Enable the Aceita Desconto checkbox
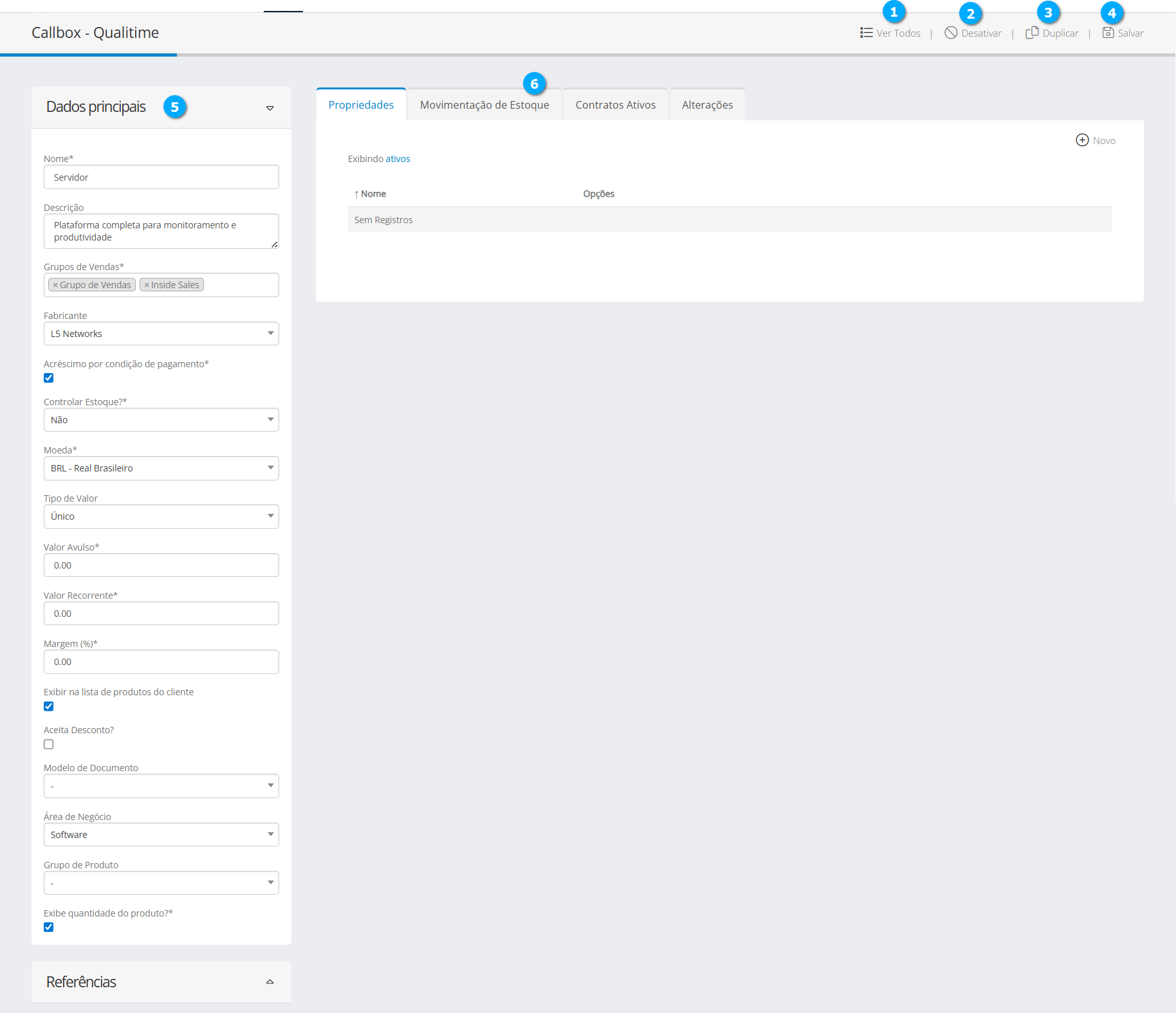The width and height of the screenshot is (1176, 1013). pos(49,744)
